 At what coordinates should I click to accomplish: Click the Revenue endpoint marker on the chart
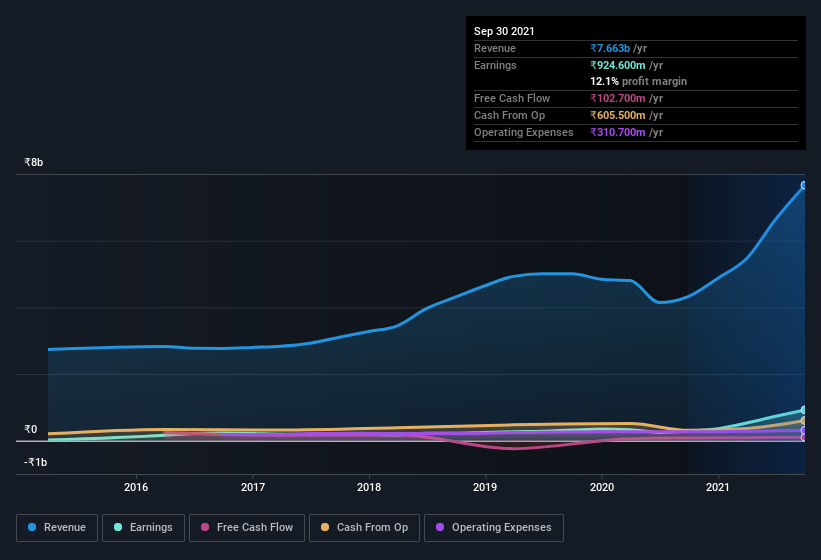point(804,185)
